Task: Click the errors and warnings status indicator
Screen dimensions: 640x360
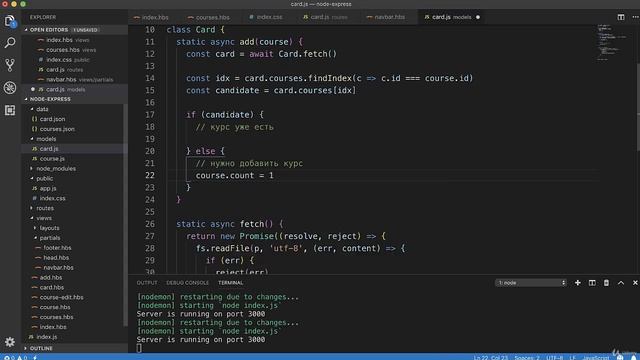Action: [x=15, y=358]
